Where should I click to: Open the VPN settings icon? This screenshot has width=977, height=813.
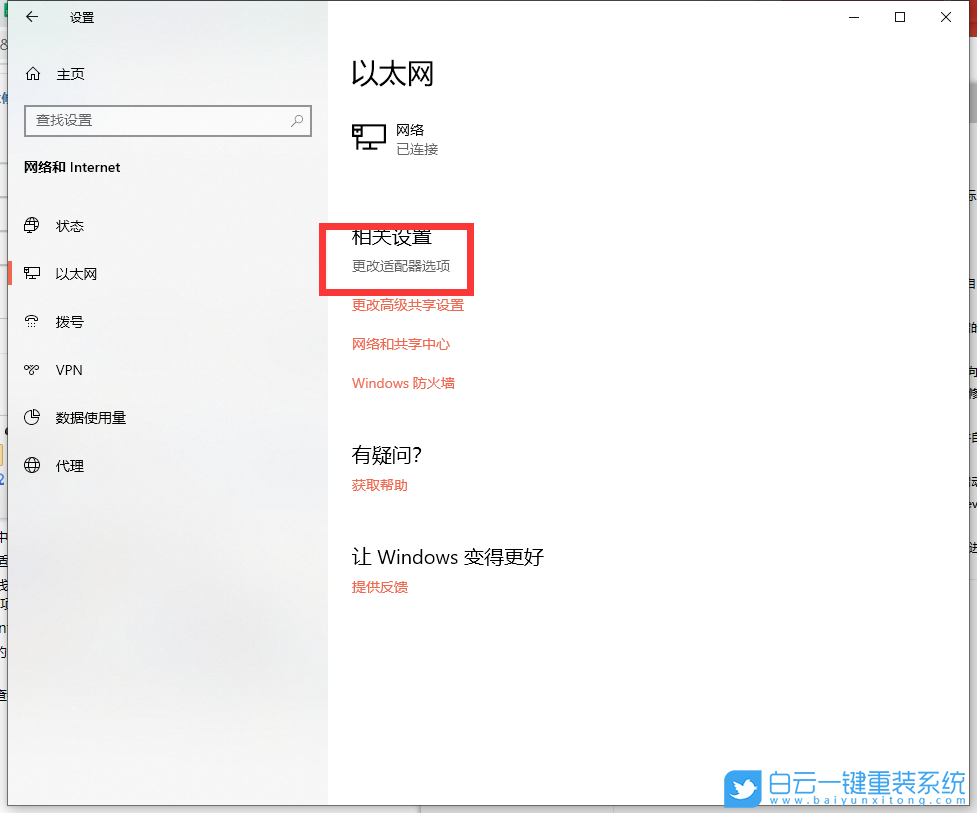coord(33,369)
